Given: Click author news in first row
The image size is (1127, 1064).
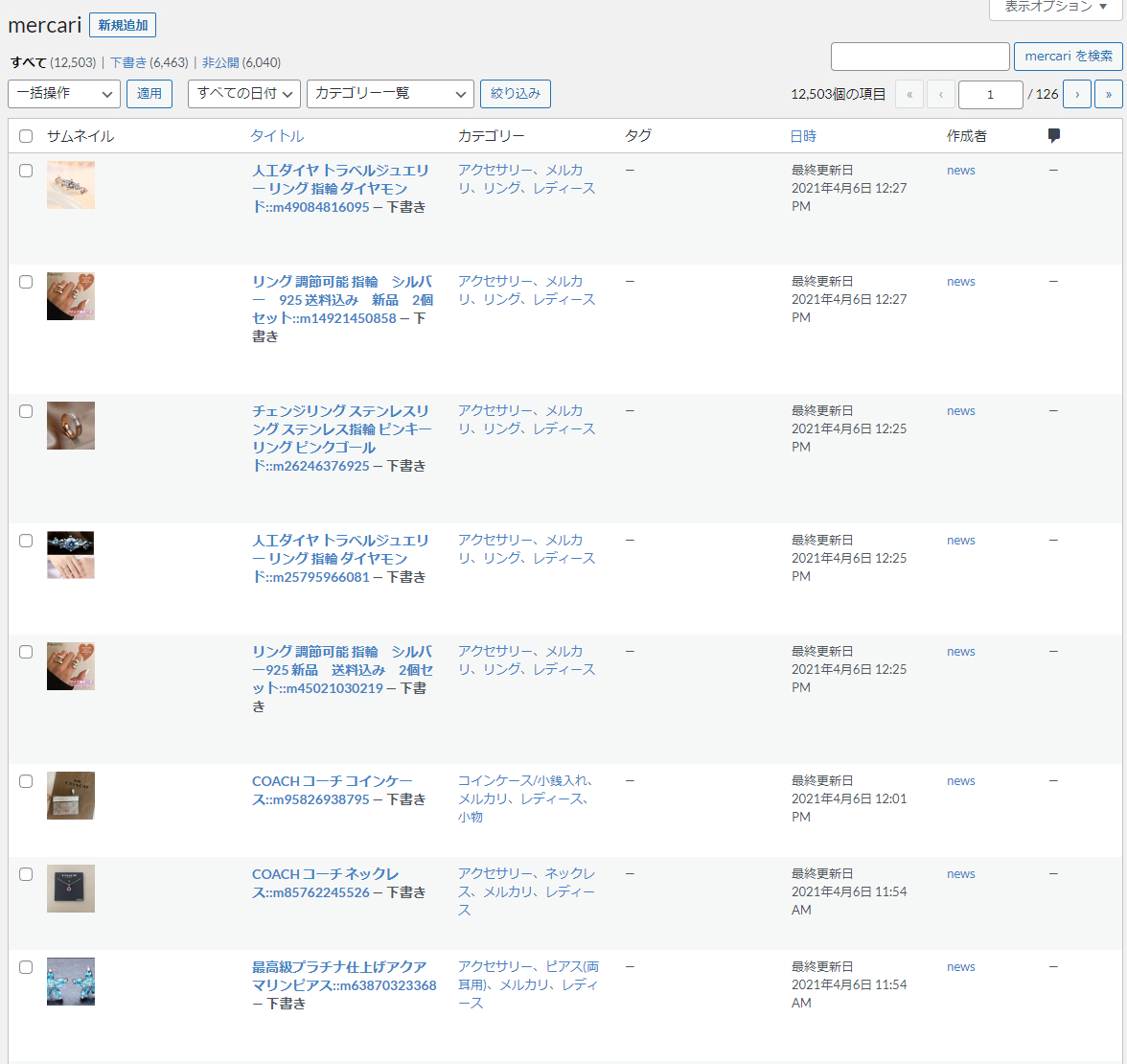Looking at the screenshot, I should click(x=961, y=171).
